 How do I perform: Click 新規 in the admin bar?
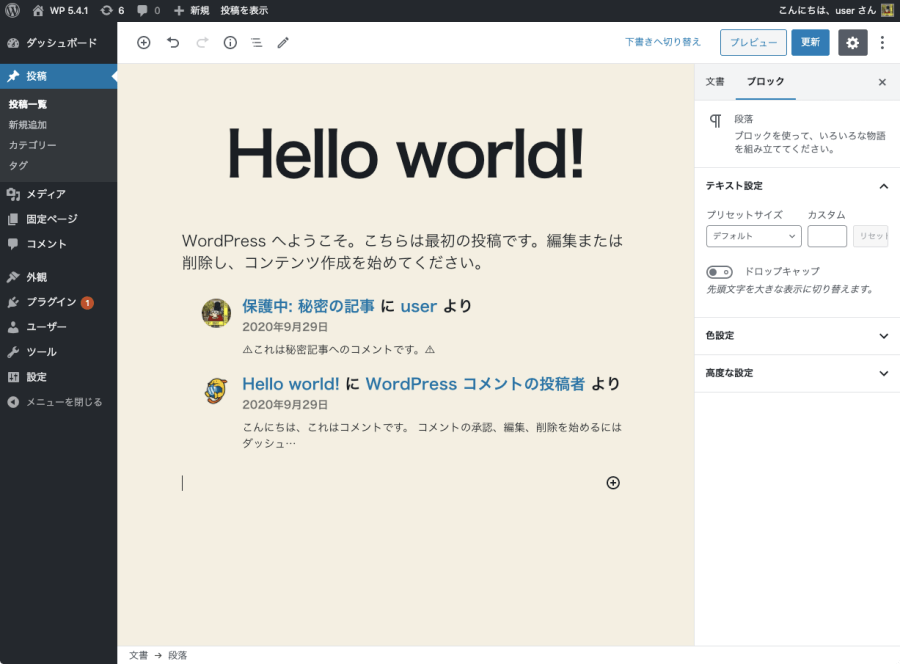coord(192,10)
